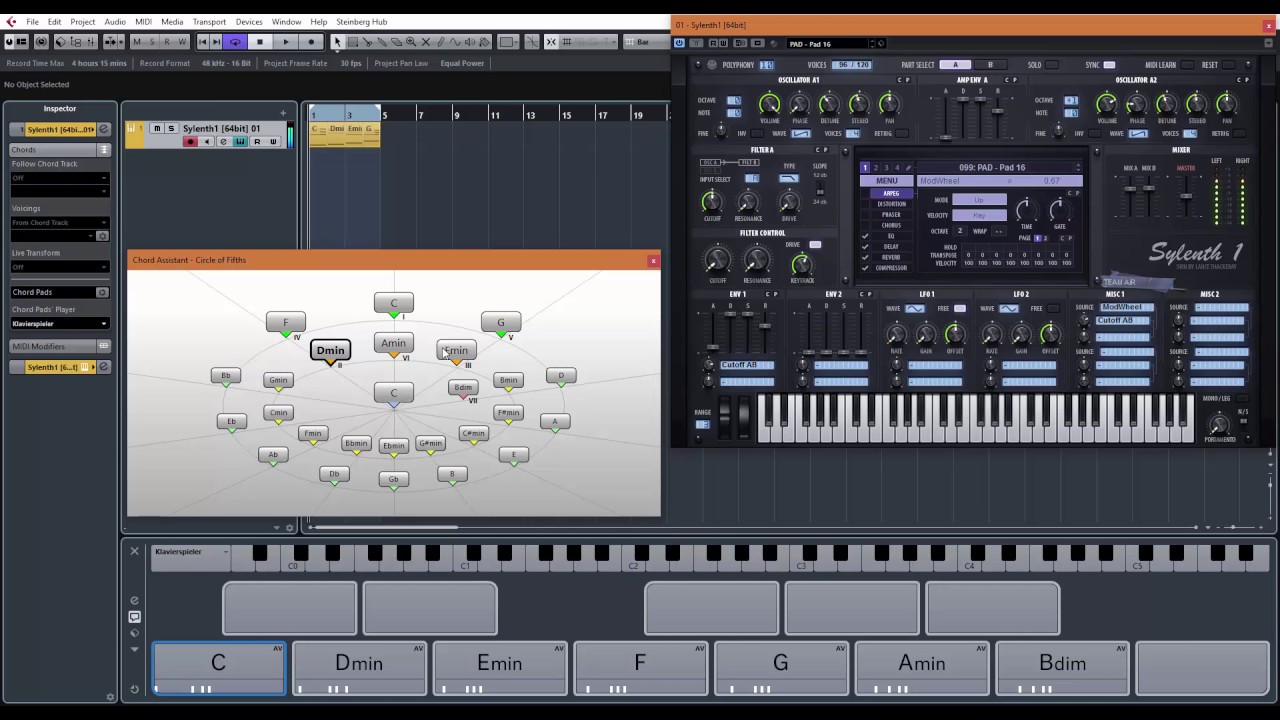The image size is (1280, 720).
Task: Click the Play transport button
Action: [x=286, y=42]
